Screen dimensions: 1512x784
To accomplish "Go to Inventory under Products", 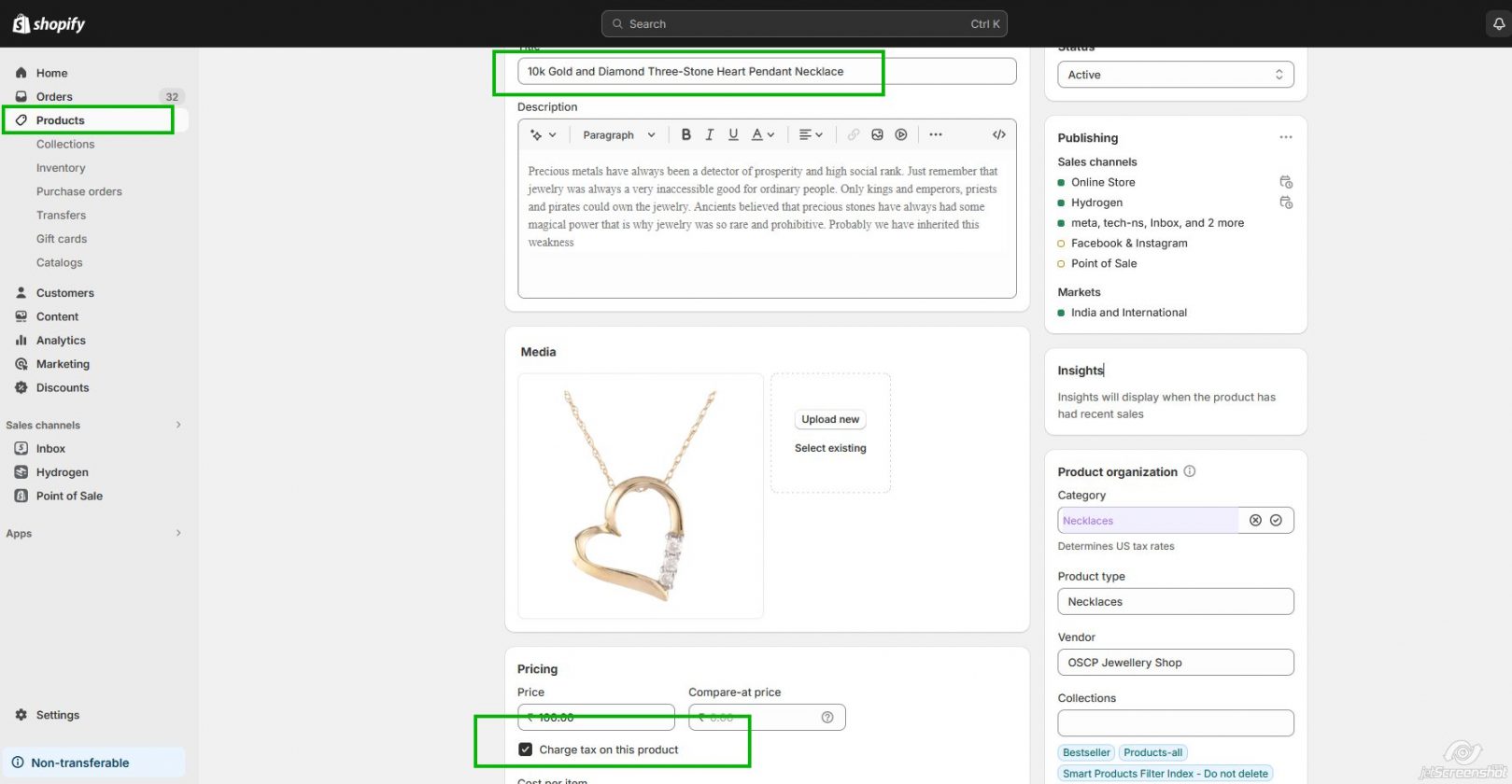I will (61, 168).
